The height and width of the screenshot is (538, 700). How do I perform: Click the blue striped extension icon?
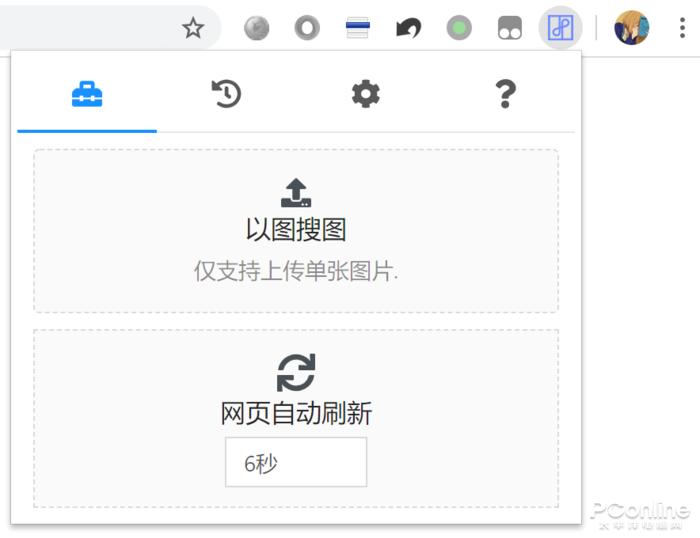click(x=358, y=28)
